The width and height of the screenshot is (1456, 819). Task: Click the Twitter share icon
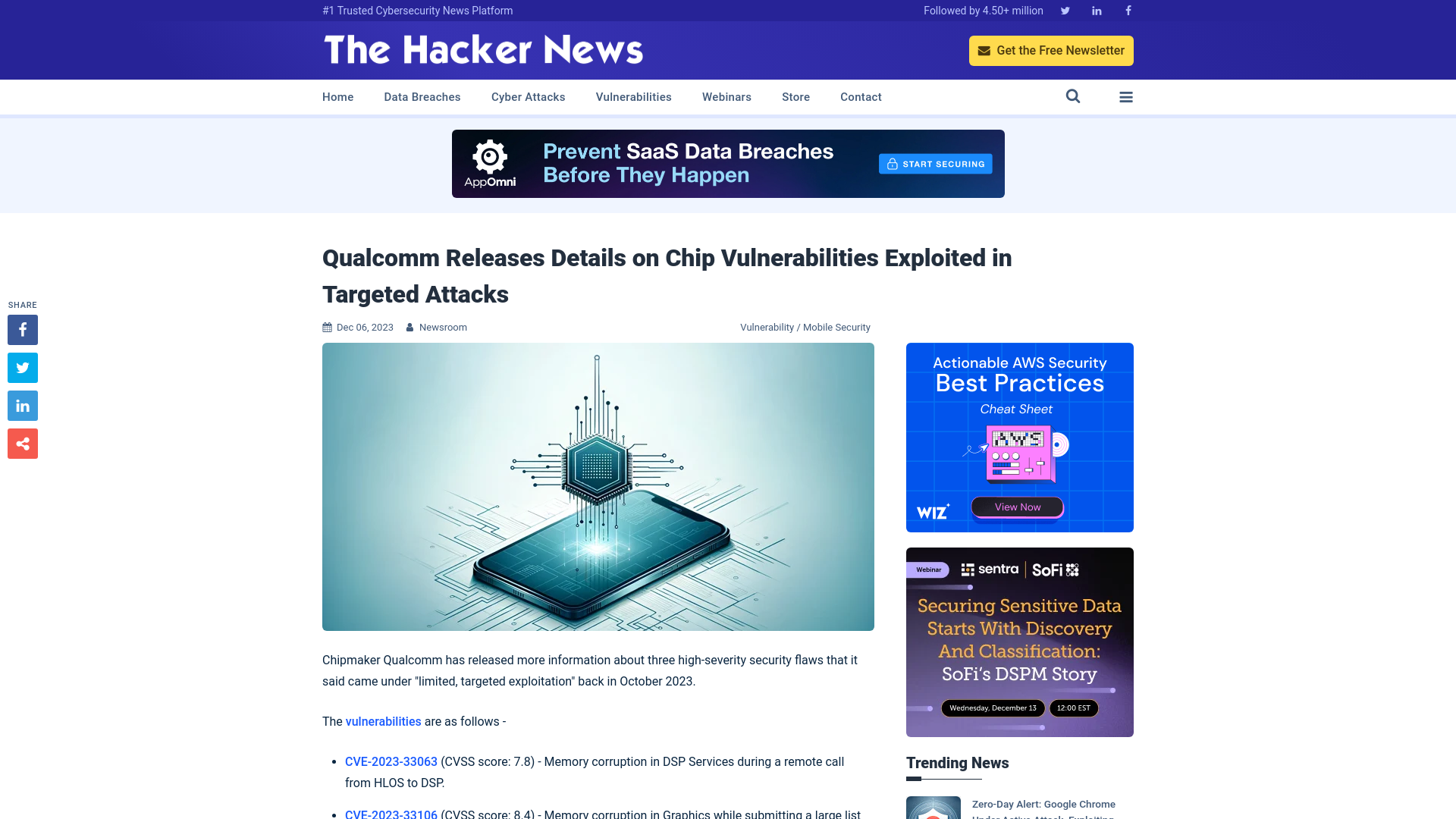coord(22,367)
